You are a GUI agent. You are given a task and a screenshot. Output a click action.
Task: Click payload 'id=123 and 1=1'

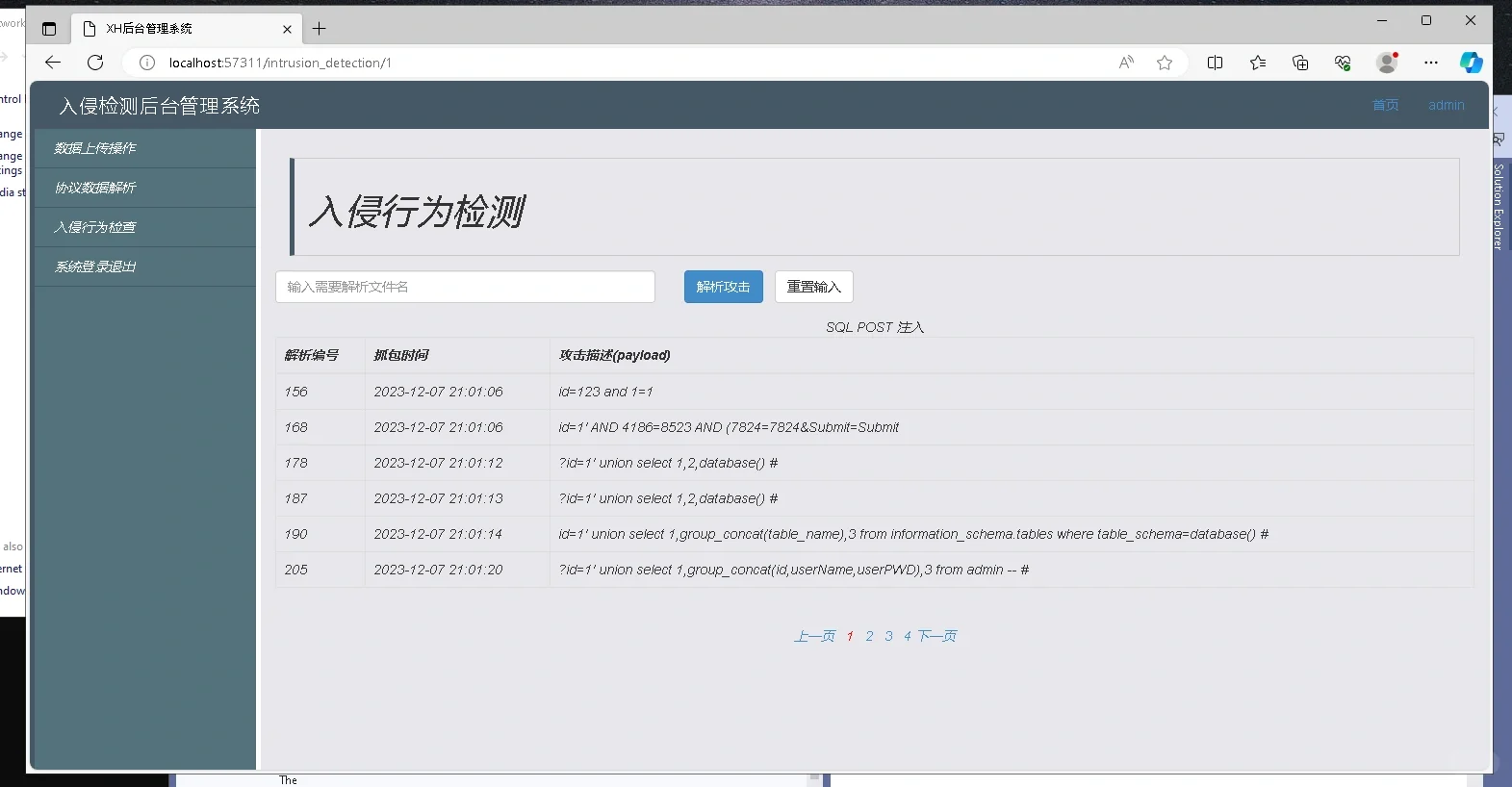click(x=605, y=392)
